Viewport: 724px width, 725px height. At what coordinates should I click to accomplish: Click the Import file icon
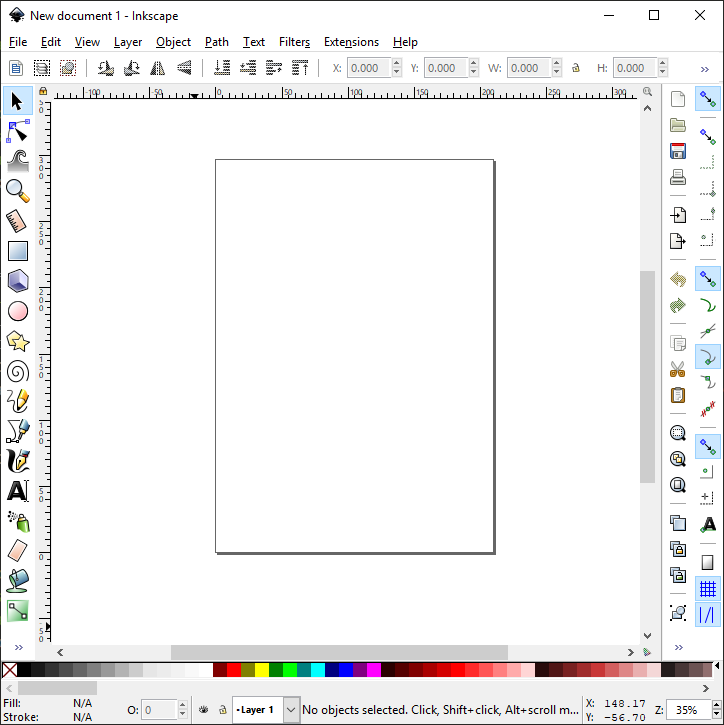[x=678, y=215]
